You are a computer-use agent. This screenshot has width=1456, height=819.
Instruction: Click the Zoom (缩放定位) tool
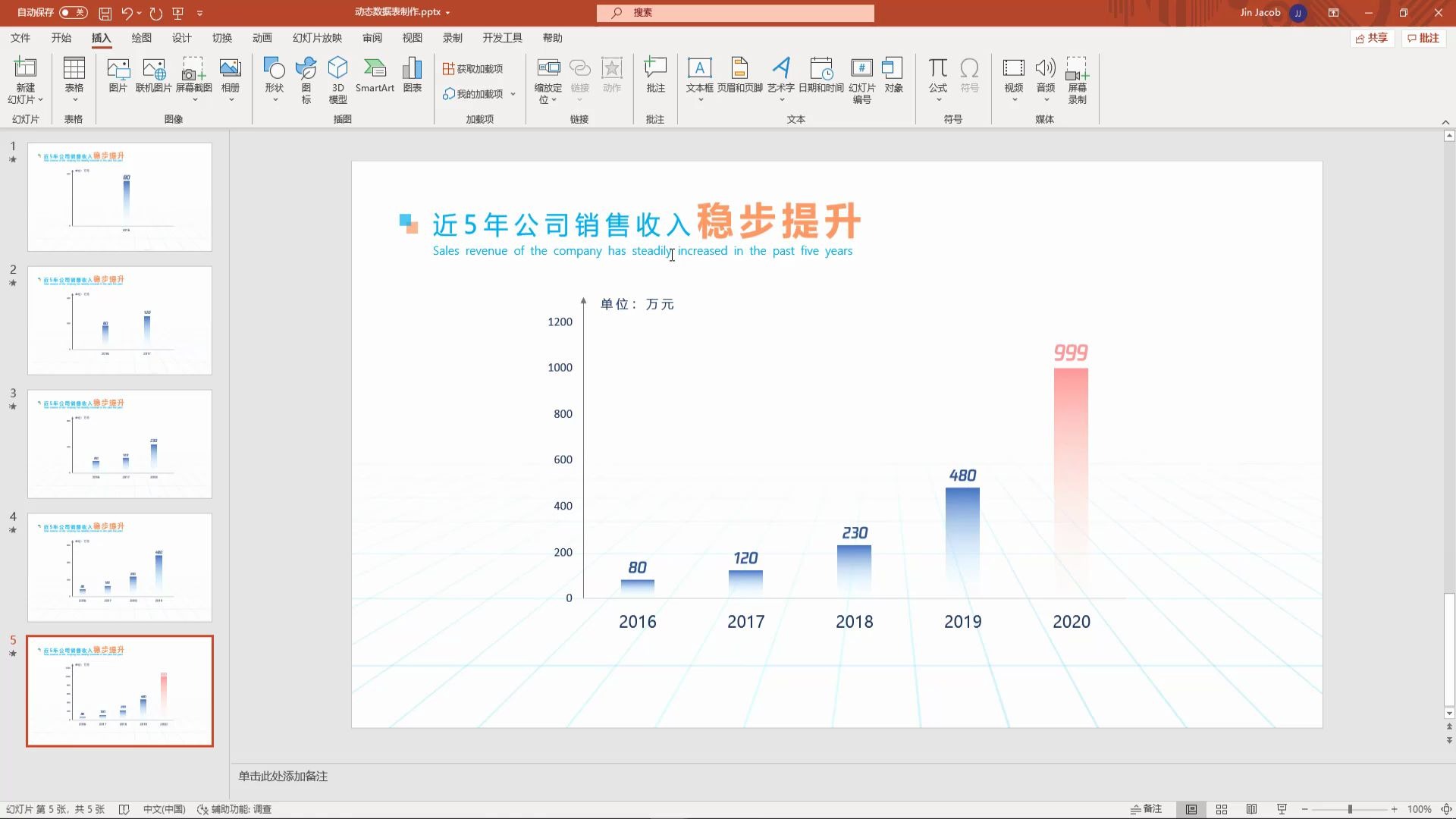[x=548, y=80]
